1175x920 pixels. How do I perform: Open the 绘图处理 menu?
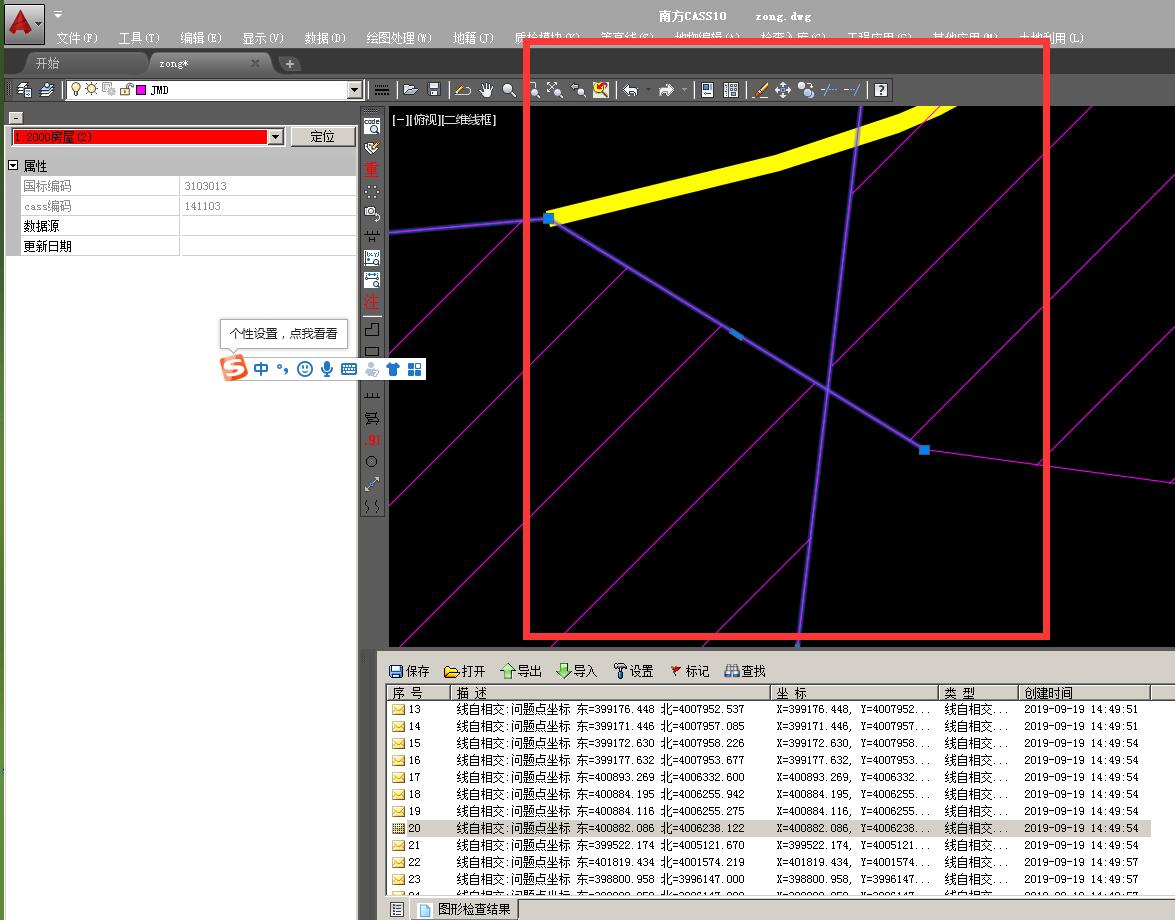pos(398,38)
